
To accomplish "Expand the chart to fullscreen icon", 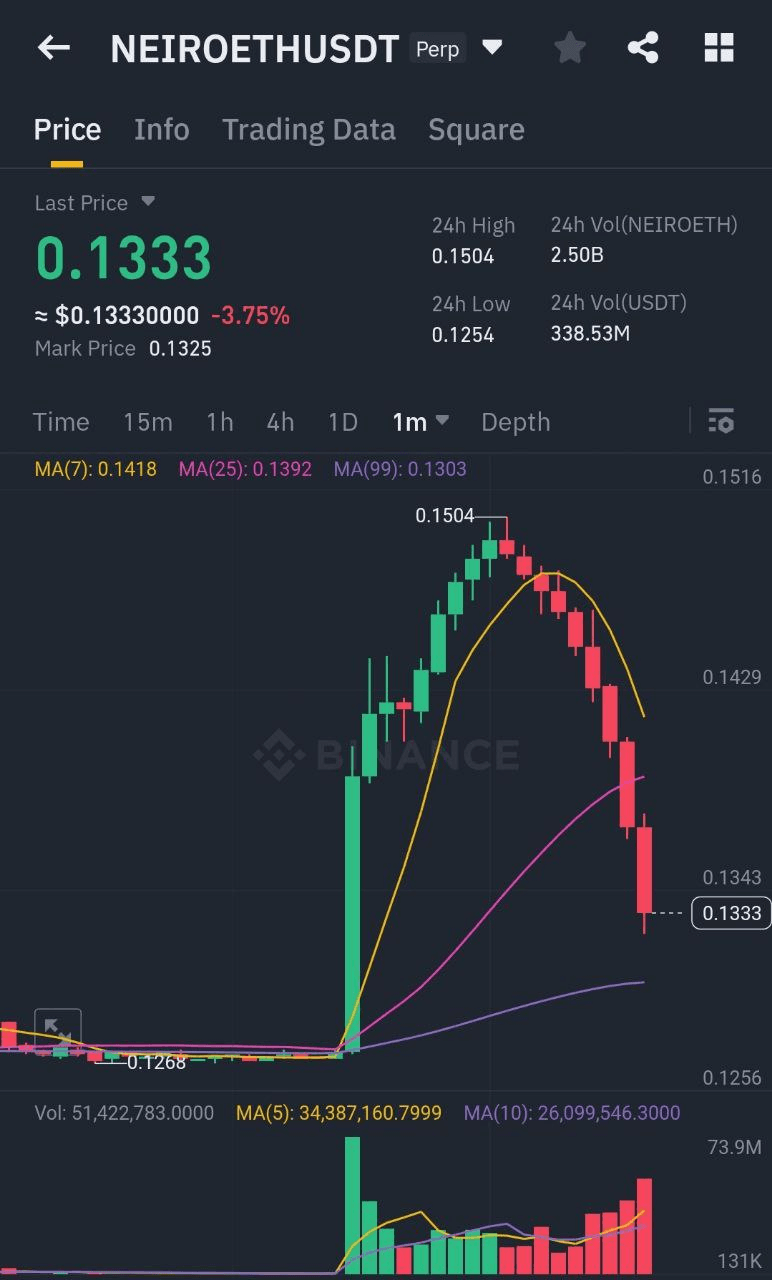I will click(x=58, y=1031).
